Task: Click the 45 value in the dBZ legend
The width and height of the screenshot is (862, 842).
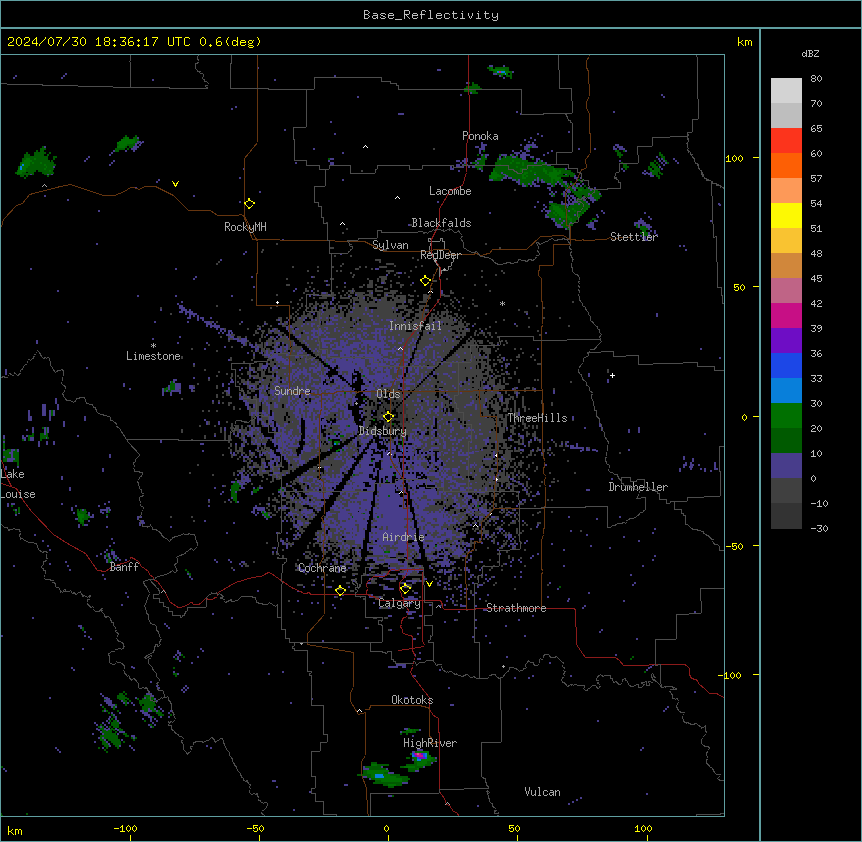Action: [816, 279]
